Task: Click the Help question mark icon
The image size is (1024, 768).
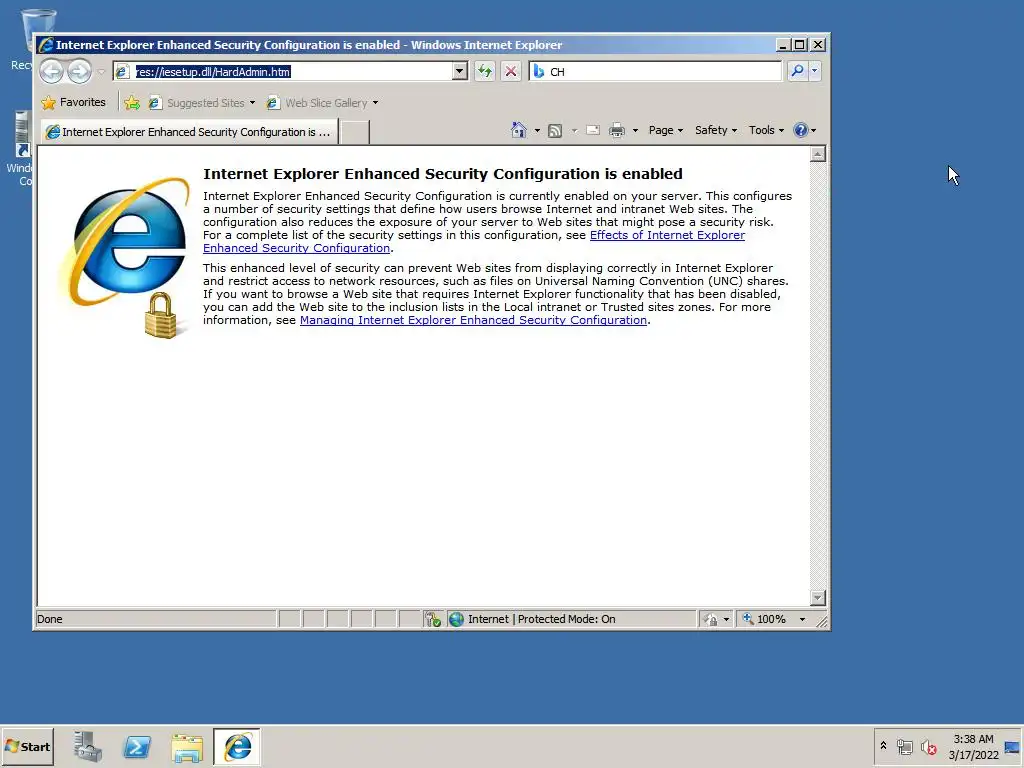Action: pyautogui.click(x=801, y=130)
